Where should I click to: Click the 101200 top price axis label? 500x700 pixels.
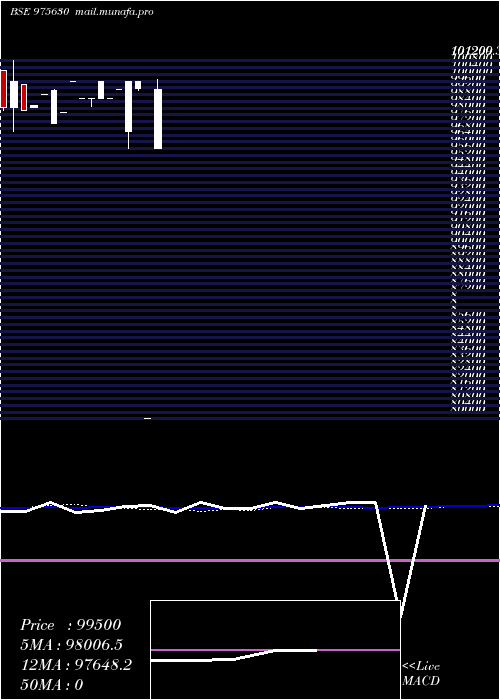(475, 50)
